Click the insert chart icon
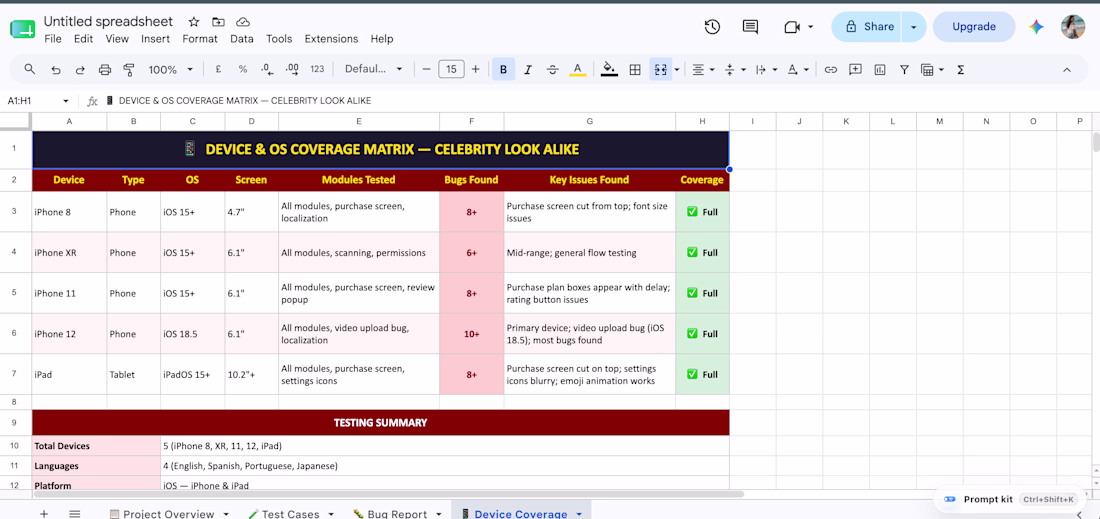The image size is (1100, 519). [880, 69]
